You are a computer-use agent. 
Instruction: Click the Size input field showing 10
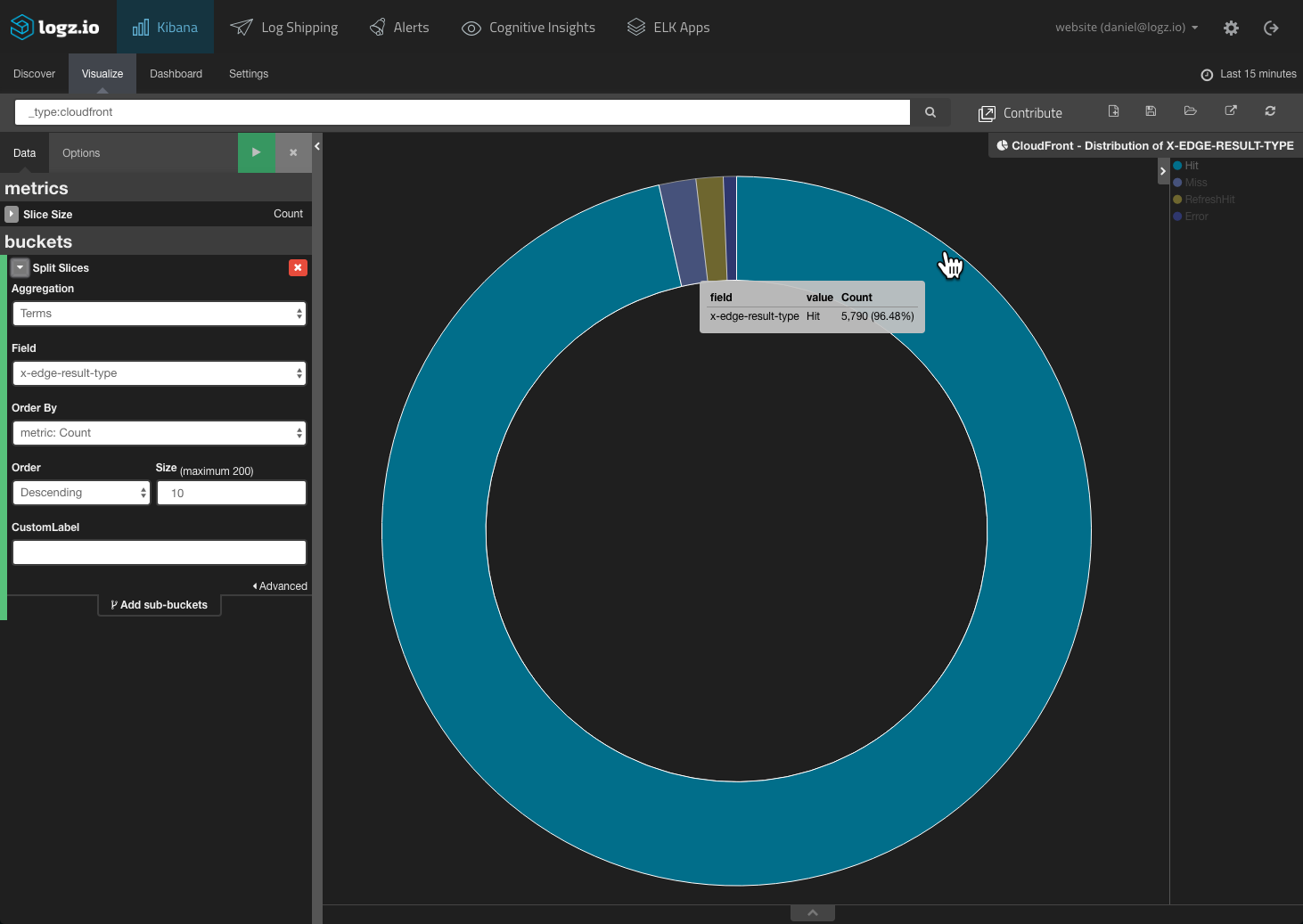pyautogui.click(x=232, y=493)
